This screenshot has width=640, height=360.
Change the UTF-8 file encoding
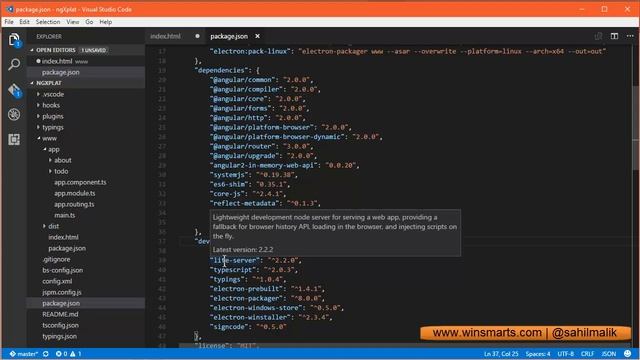coord(566,354)
